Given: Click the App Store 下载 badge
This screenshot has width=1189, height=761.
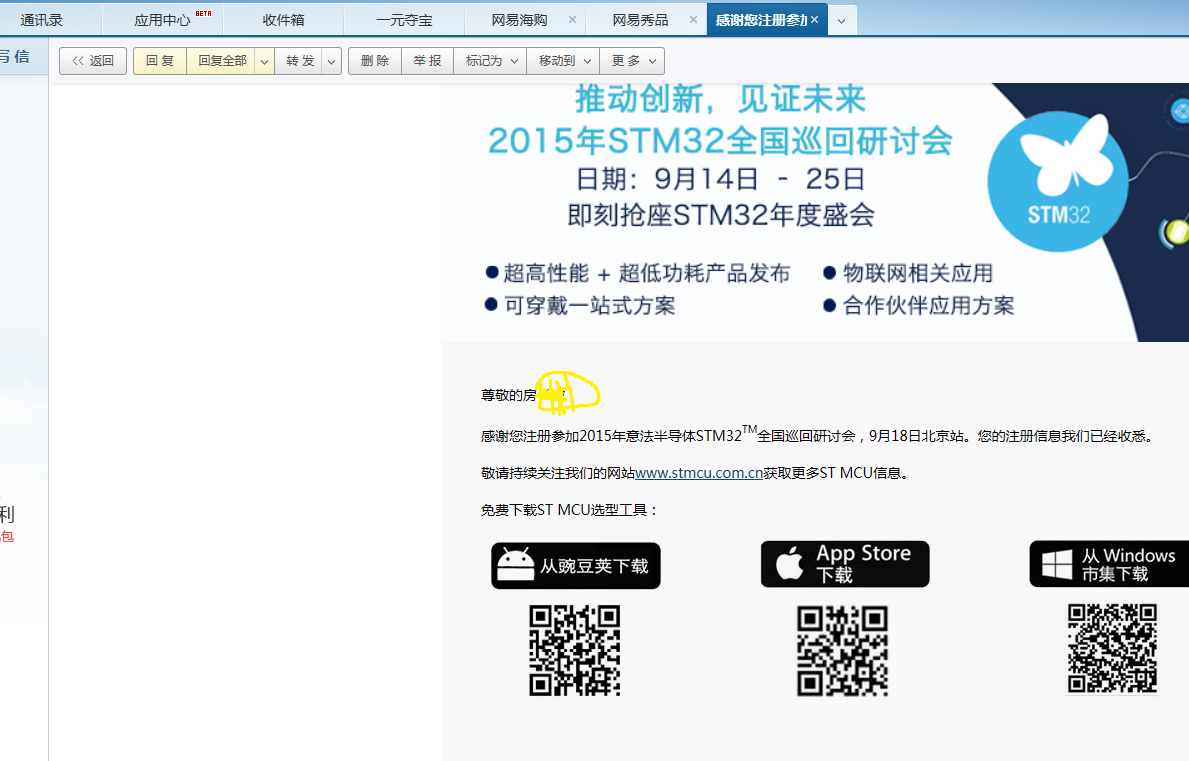Looking at the screenshot, I should (x=845, y=564).
